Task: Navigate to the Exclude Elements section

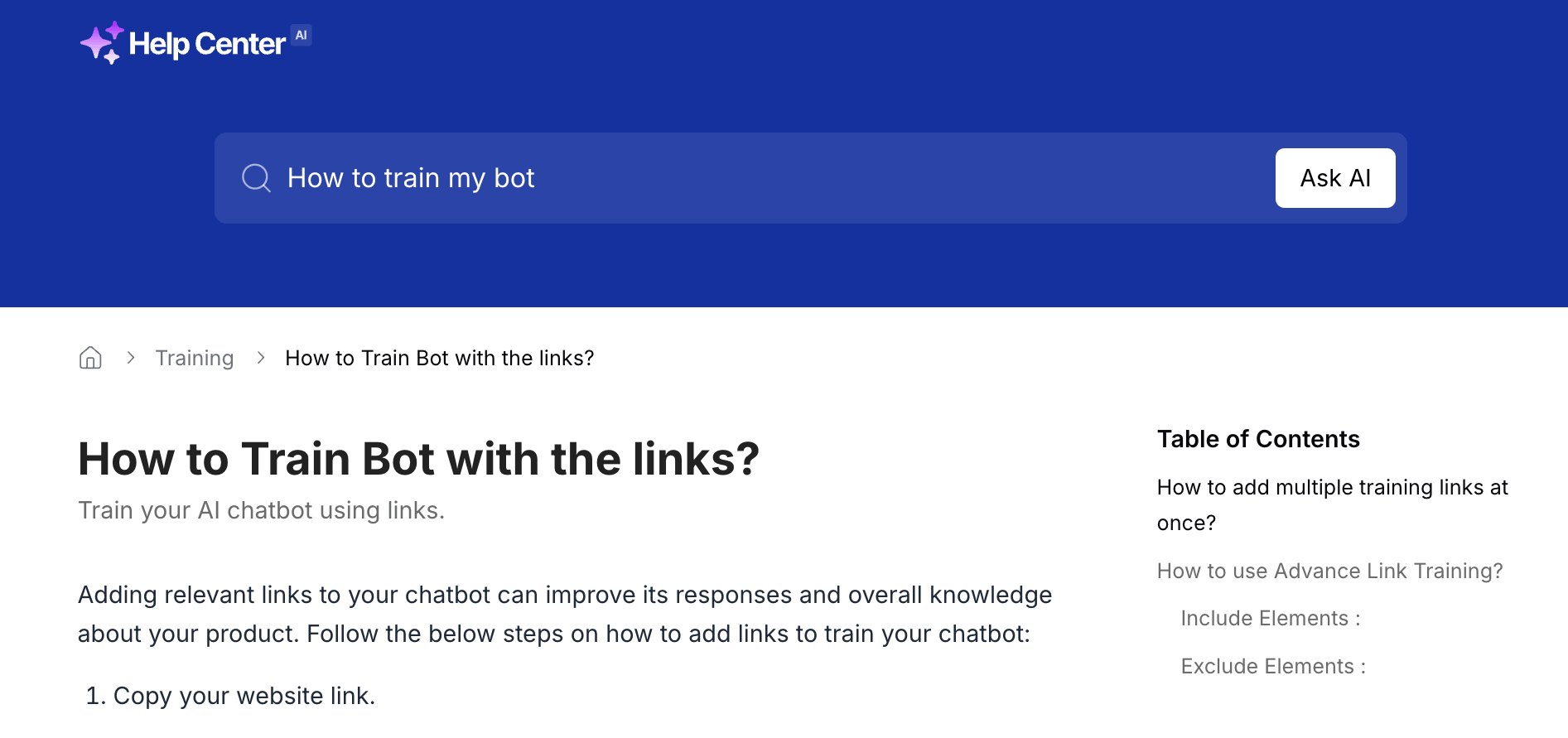Action: (x=1272, y=666)
